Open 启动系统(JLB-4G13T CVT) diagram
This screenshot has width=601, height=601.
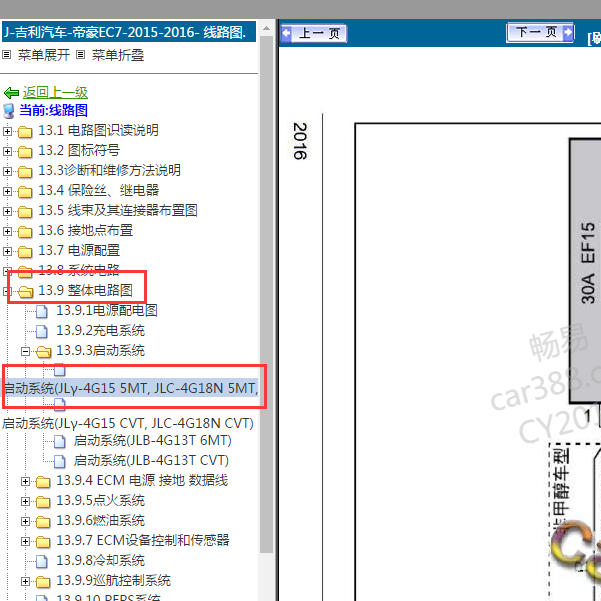(x=151, y=460)
